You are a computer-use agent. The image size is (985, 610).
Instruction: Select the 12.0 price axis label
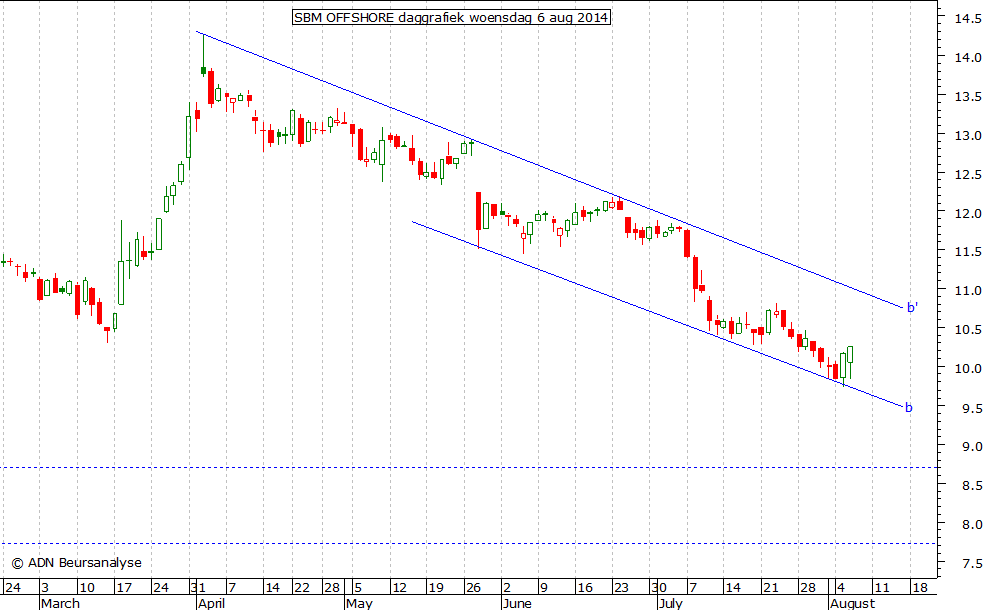967,213
